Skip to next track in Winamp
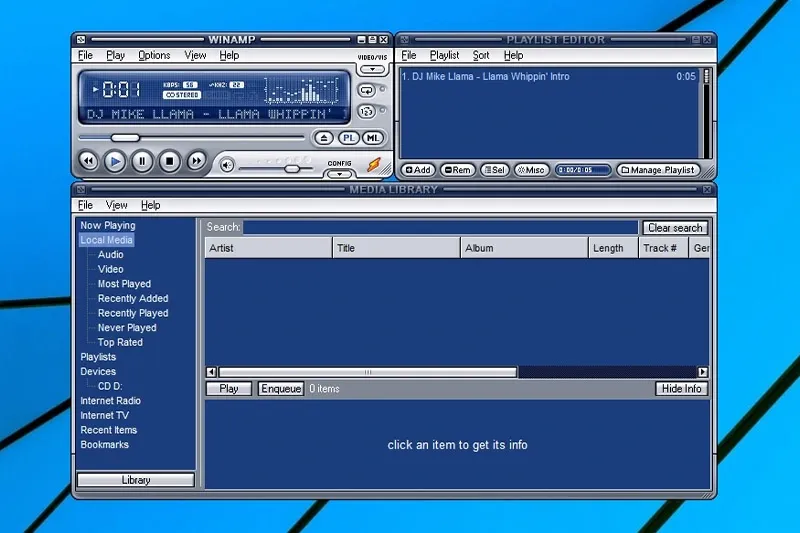This screenshot has width=800, height=533. pyautogui.click(x=196, y=161)
